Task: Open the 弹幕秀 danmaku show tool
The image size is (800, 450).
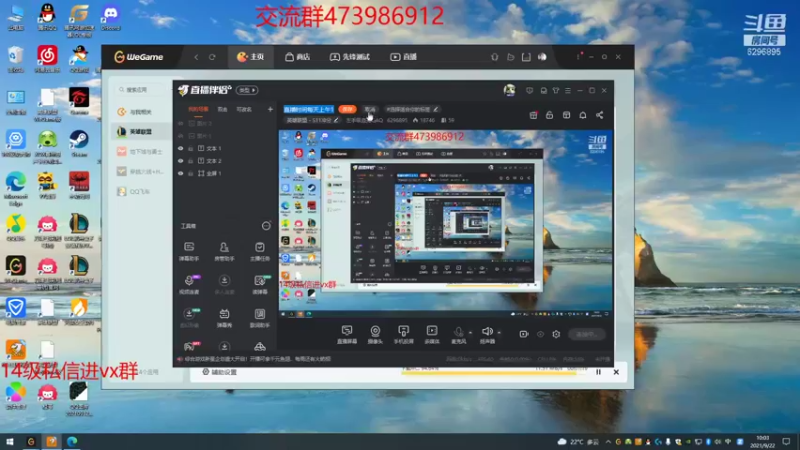Action: click(x=224, y=317)
